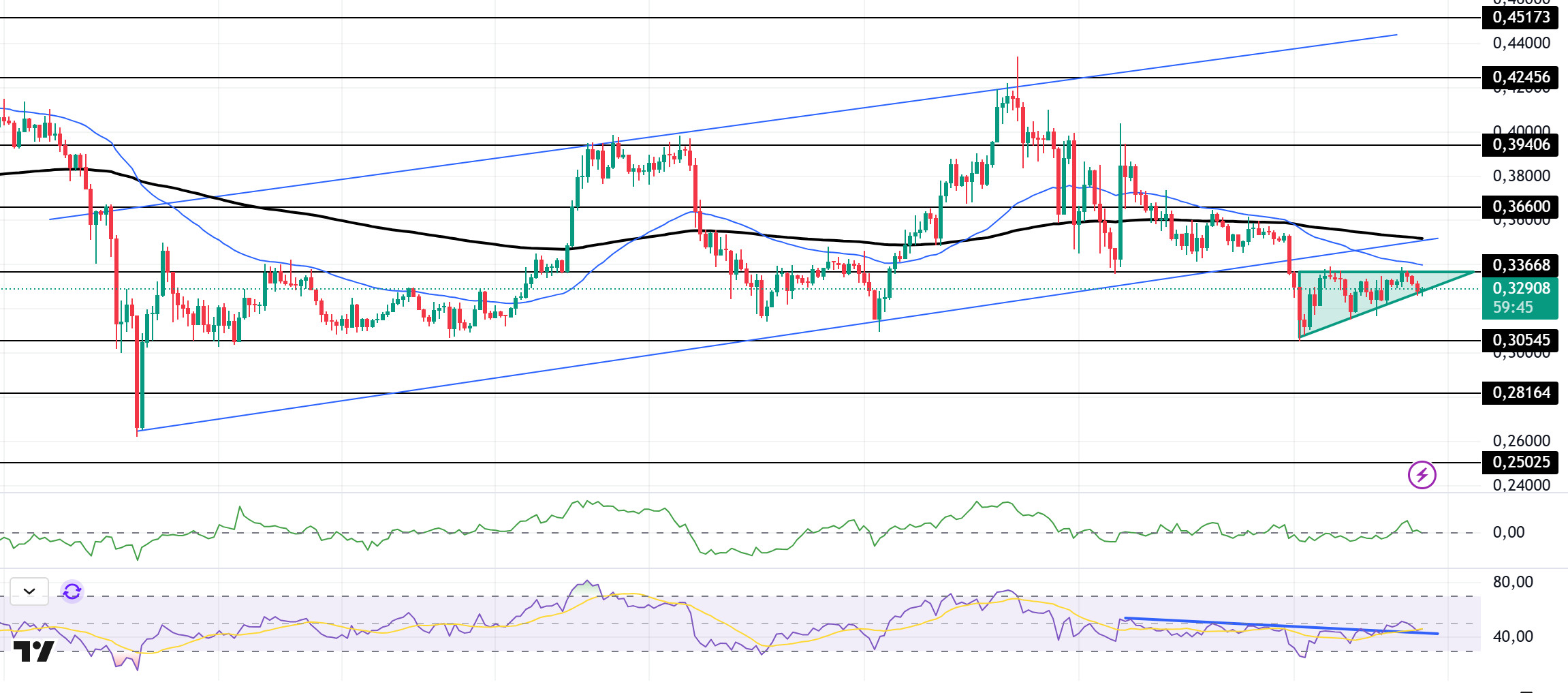Viewport: 1568px width, 693px height.
Task: Select the 0,42456 price level label
Action: (x=1520, y=77)
